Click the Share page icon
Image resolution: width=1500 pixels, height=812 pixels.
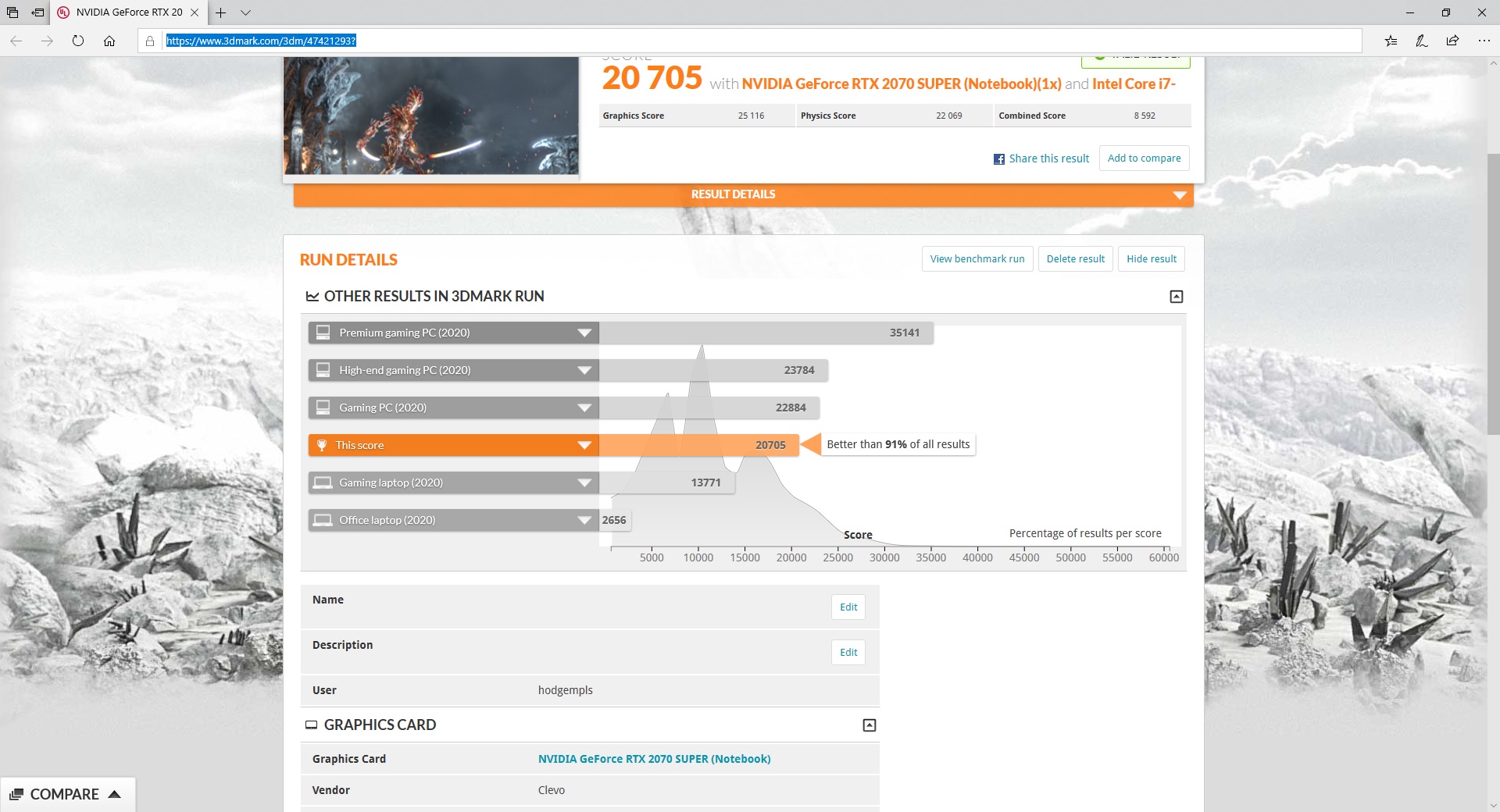pyautogui.click(x=1452, y=41)
